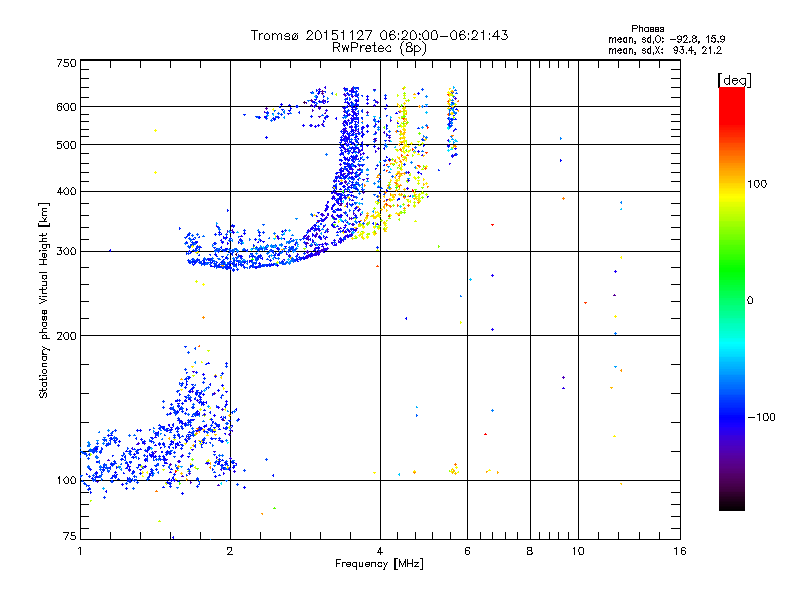Click the y-axis tick label "400"

(66, 191)
